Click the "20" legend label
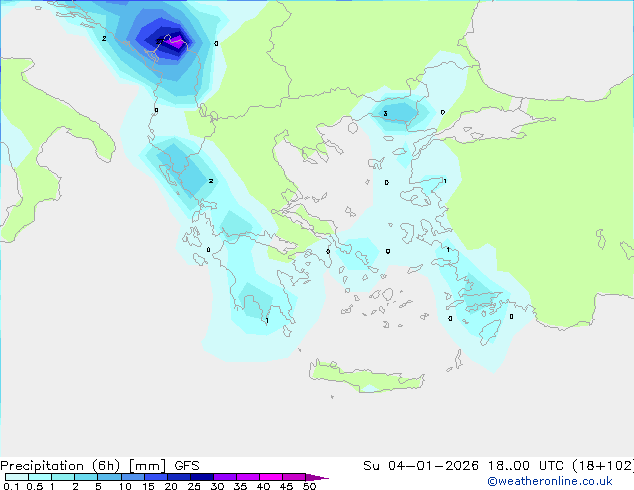This screenshot has width=634, height=490. (x=171, y=486)
